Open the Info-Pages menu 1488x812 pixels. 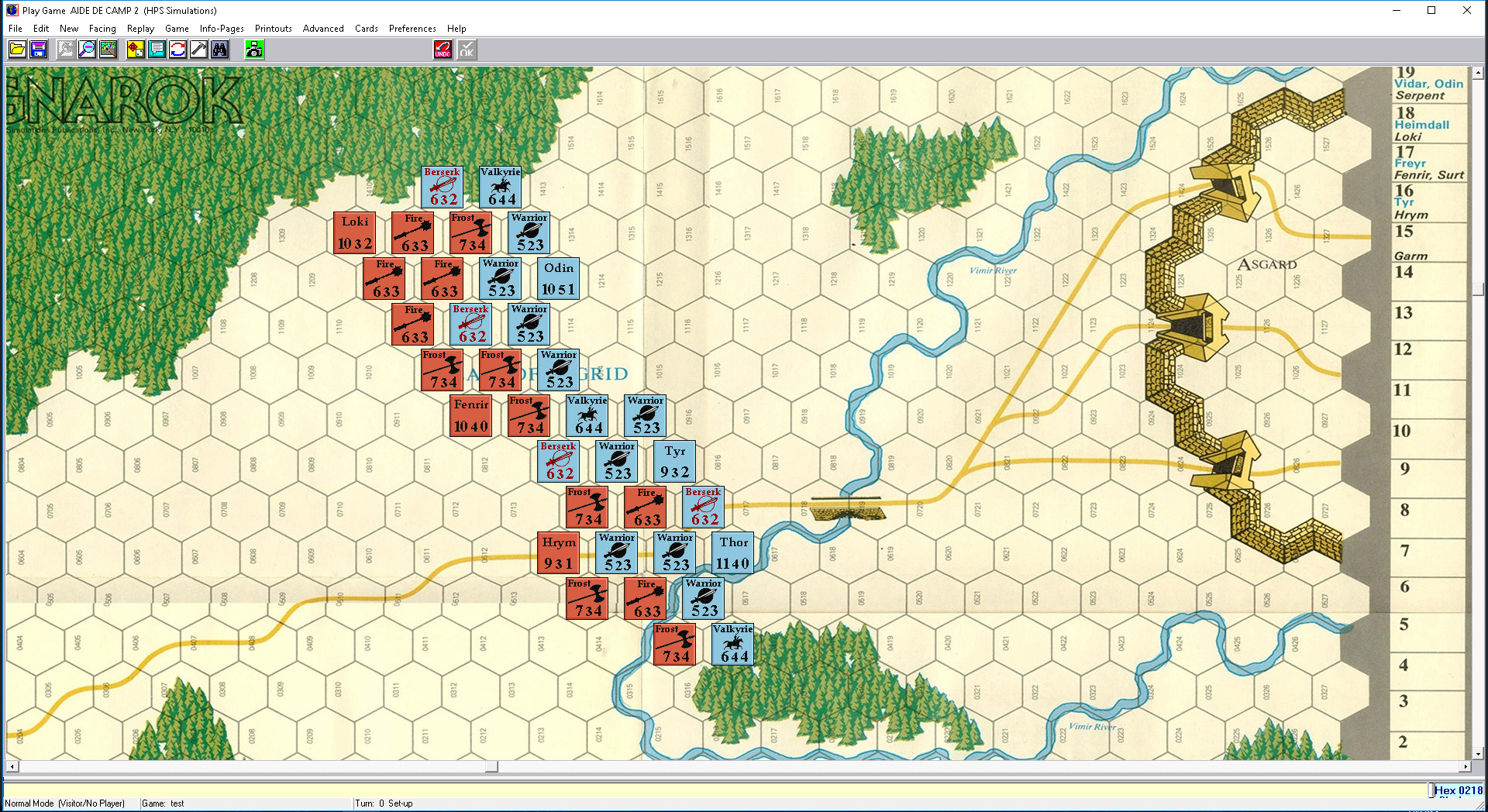[222, 29]
